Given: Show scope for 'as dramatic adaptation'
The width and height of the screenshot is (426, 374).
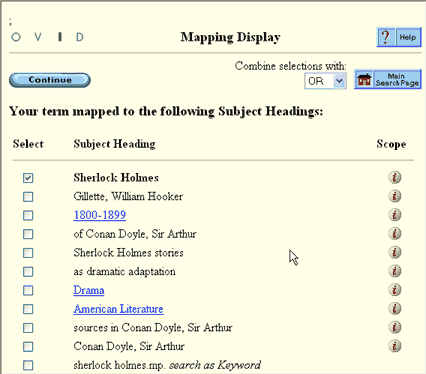Looking at the screenshot, I should [395, 271].
